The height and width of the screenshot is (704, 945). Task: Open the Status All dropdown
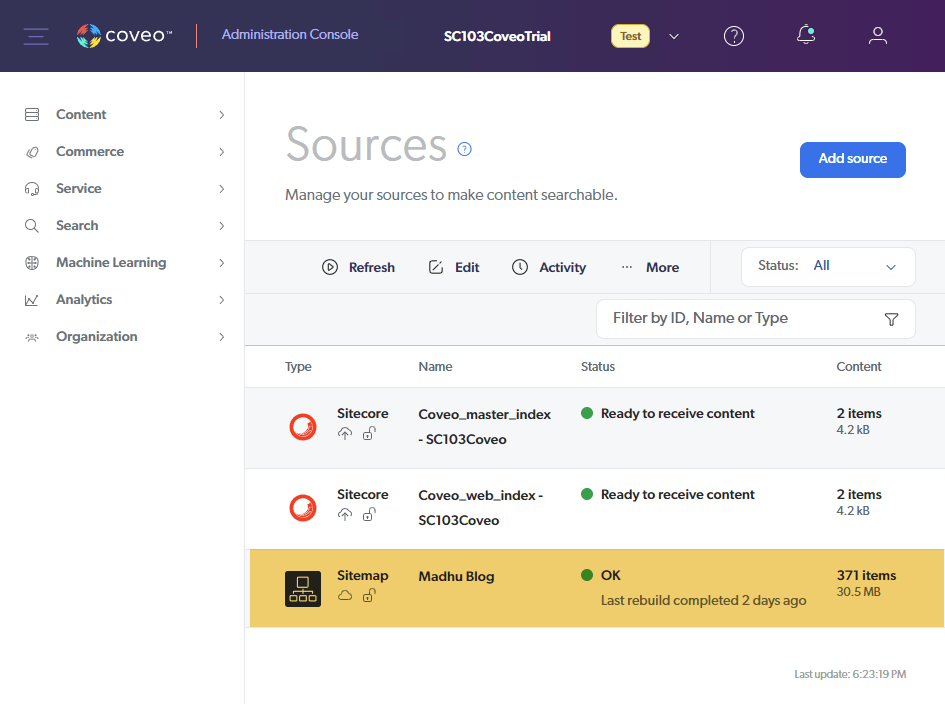(x=828, y=266)
